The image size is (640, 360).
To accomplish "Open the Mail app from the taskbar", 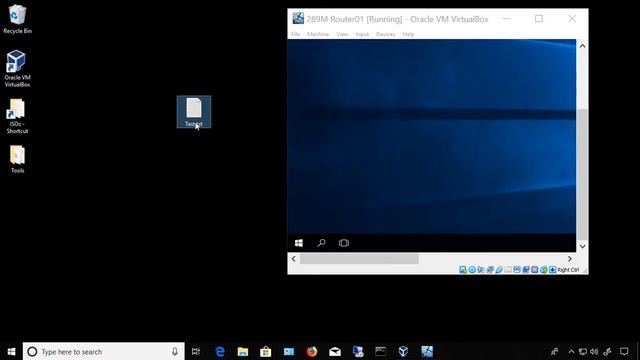I will [x=335, y=351].
